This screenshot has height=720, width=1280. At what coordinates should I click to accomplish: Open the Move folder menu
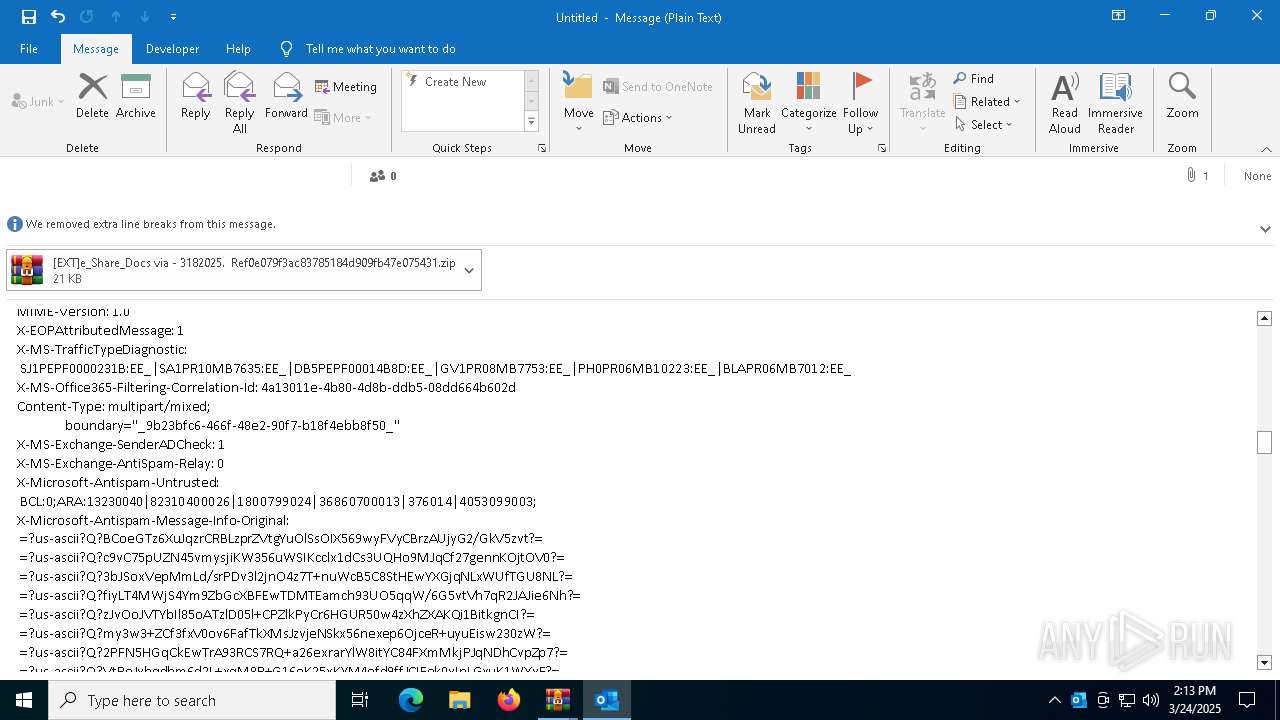click(579, 103)
